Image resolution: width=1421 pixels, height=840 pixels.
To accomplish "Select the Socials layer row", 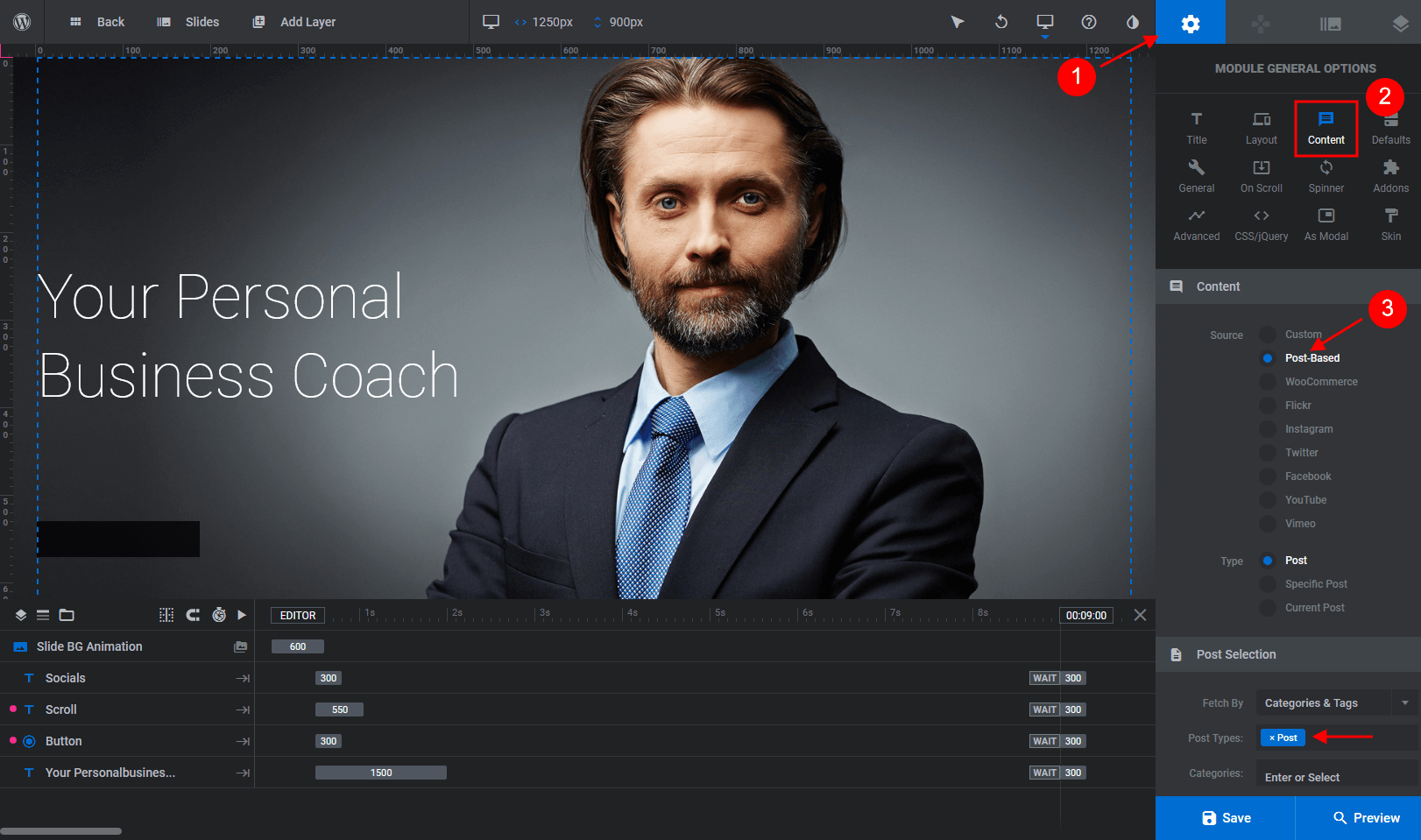I will tap(127, 678).
